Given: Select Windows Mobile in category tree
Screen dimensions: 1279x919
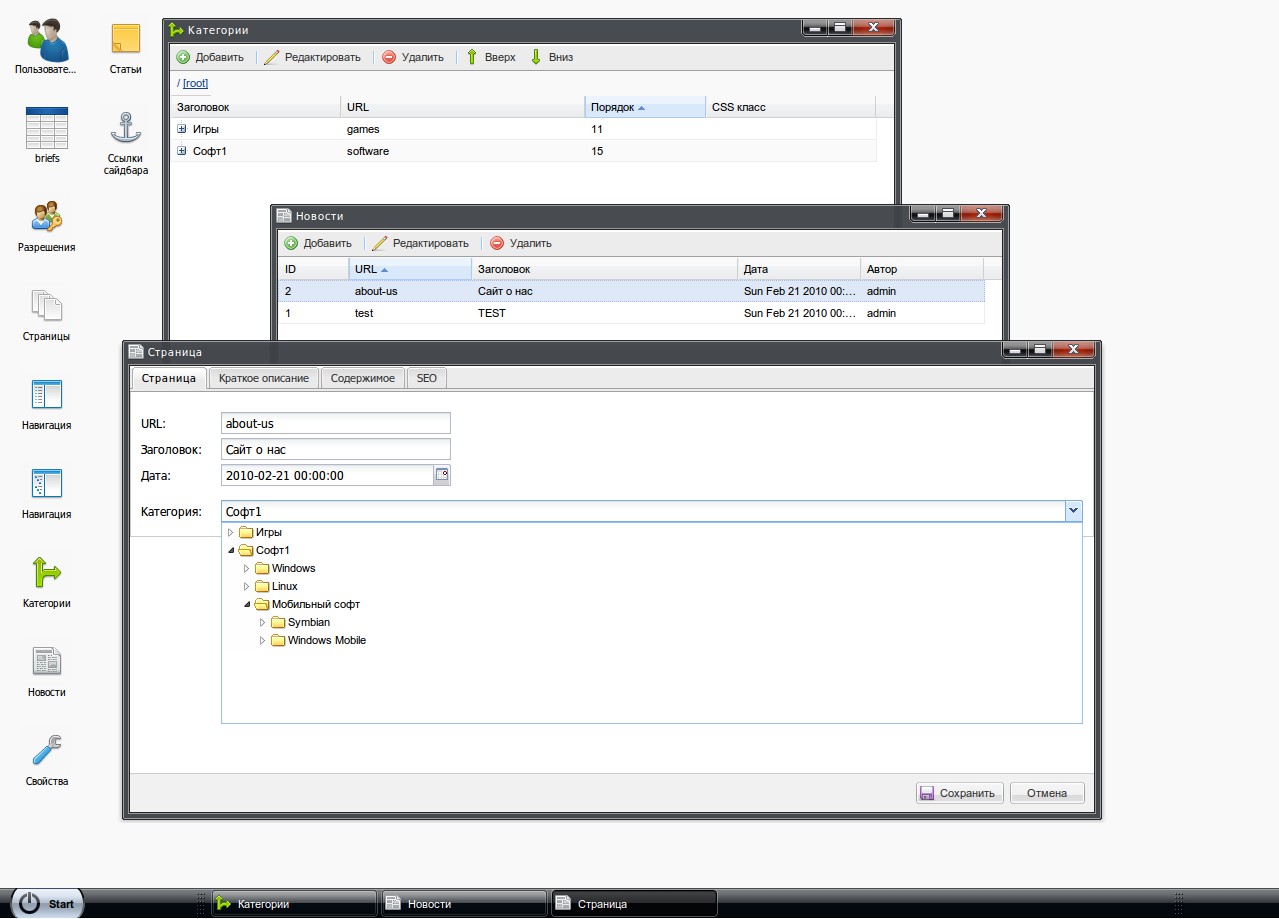Looking at the screenshot, I should [x=327, y=640].
